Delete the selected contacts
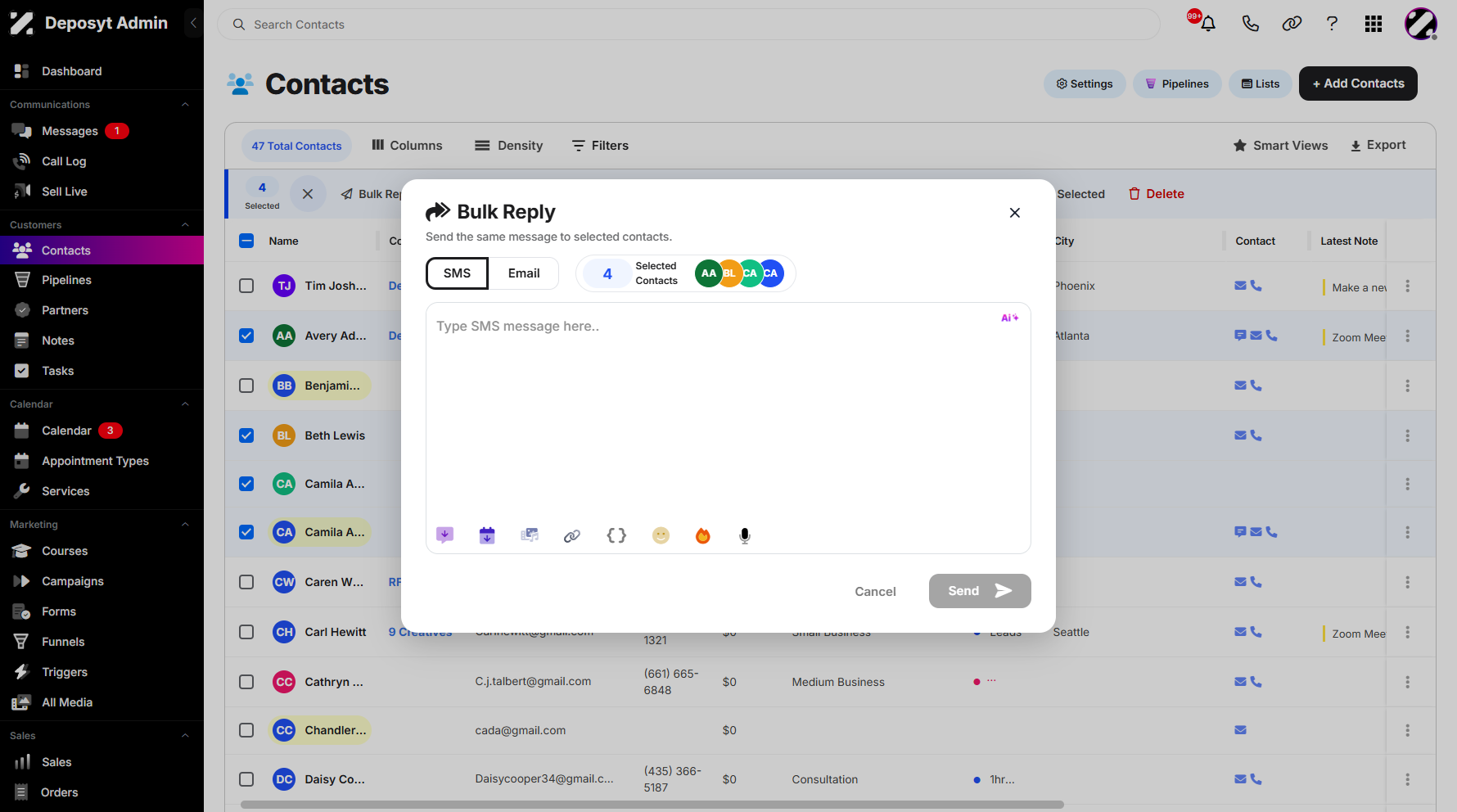The height and width of the screenshot is (812, 1457). (1156, 194)
